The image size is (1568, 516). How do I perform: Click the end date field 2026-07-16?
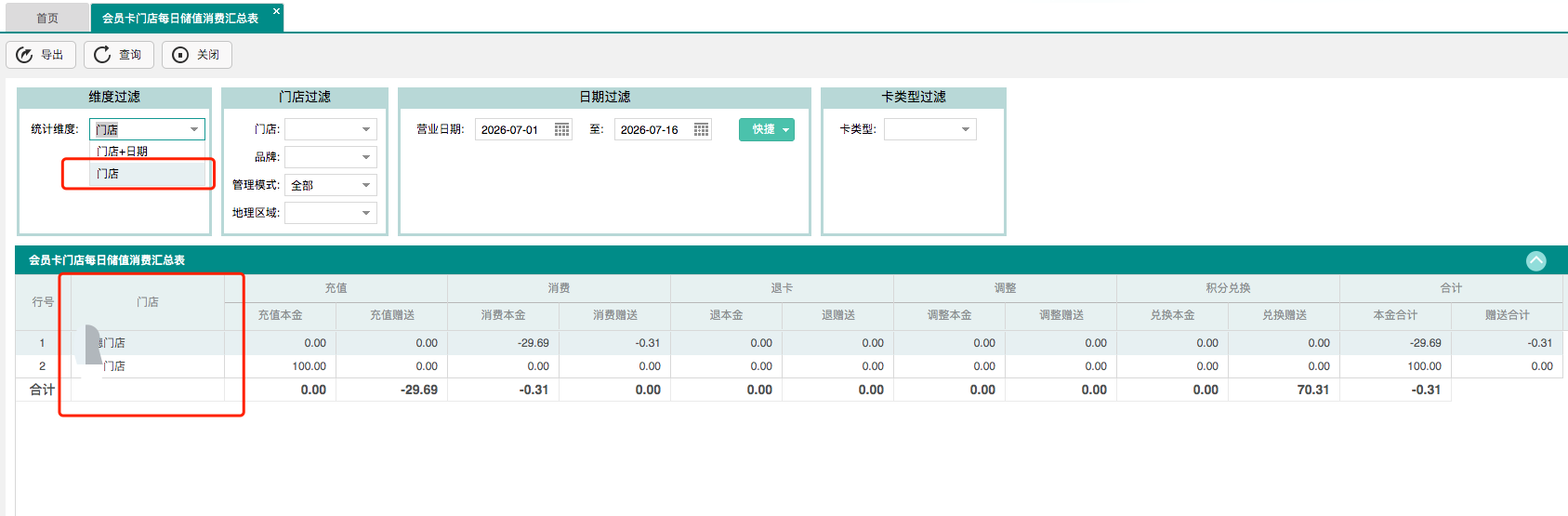653,129
